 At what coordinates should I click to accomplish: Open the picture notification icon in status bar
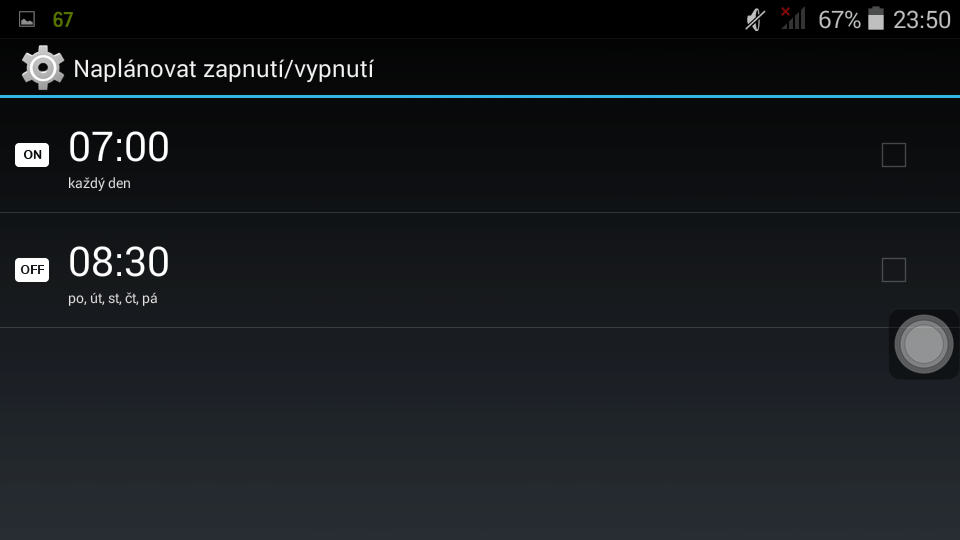pos(27,20)
